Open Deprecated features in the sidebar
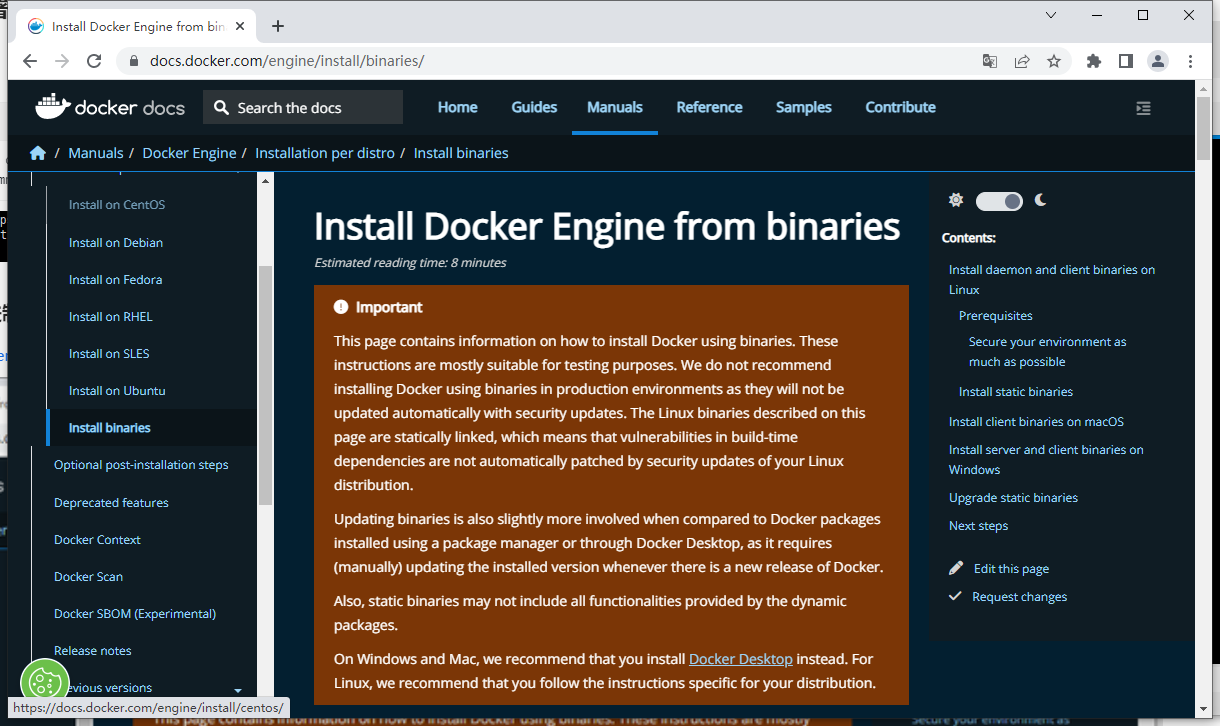 (111, 502)
